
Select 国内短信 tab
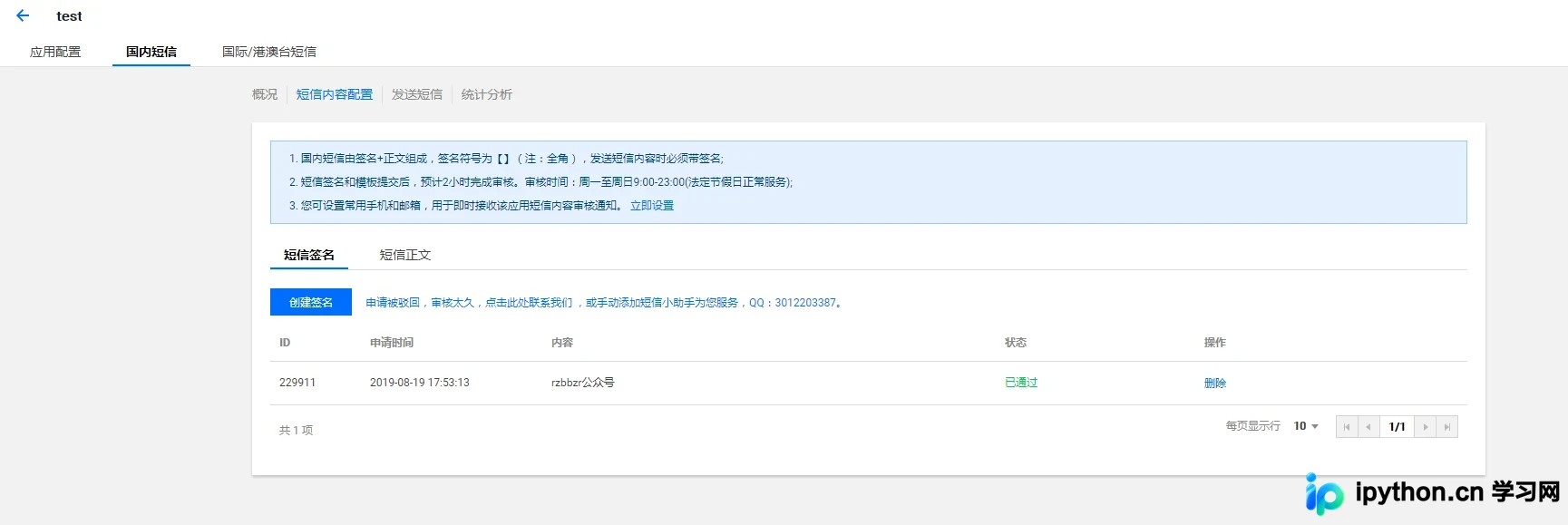point(151,52)
